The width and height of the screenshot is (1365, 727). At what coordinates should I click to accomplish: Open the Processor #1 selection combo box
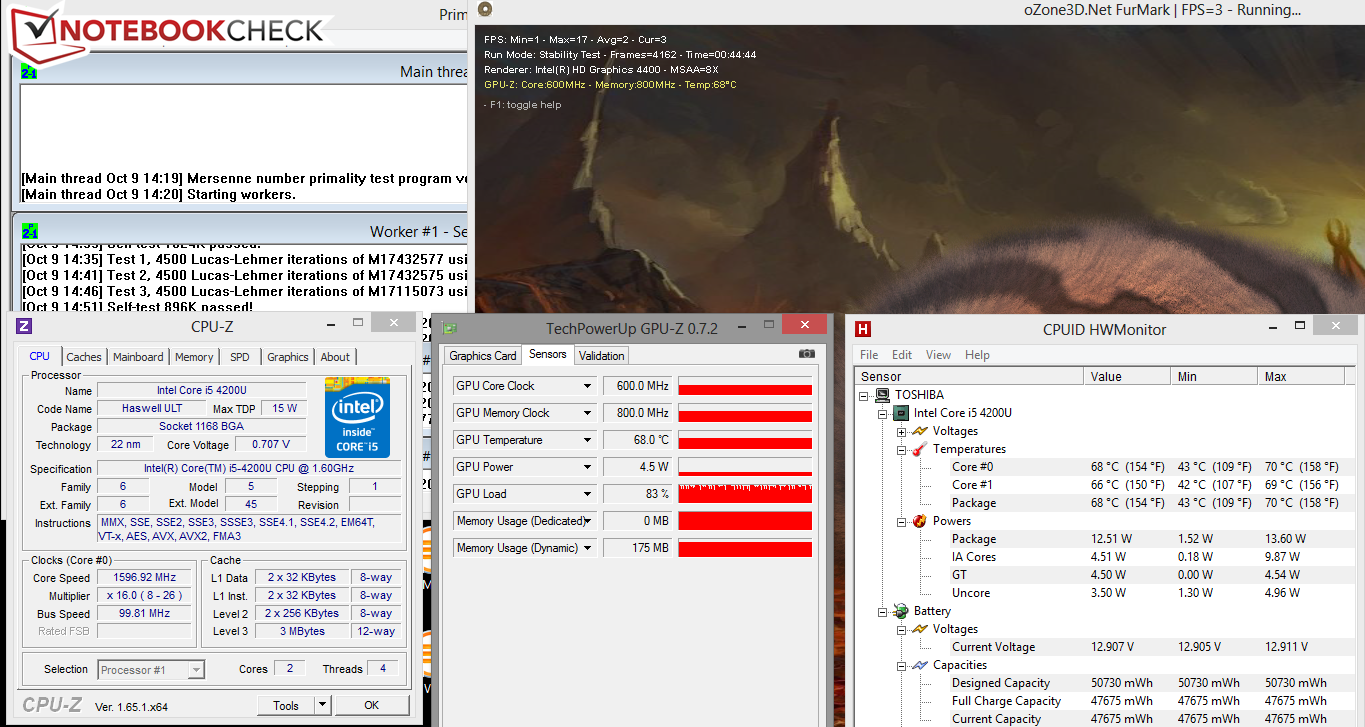click(152, 670)
